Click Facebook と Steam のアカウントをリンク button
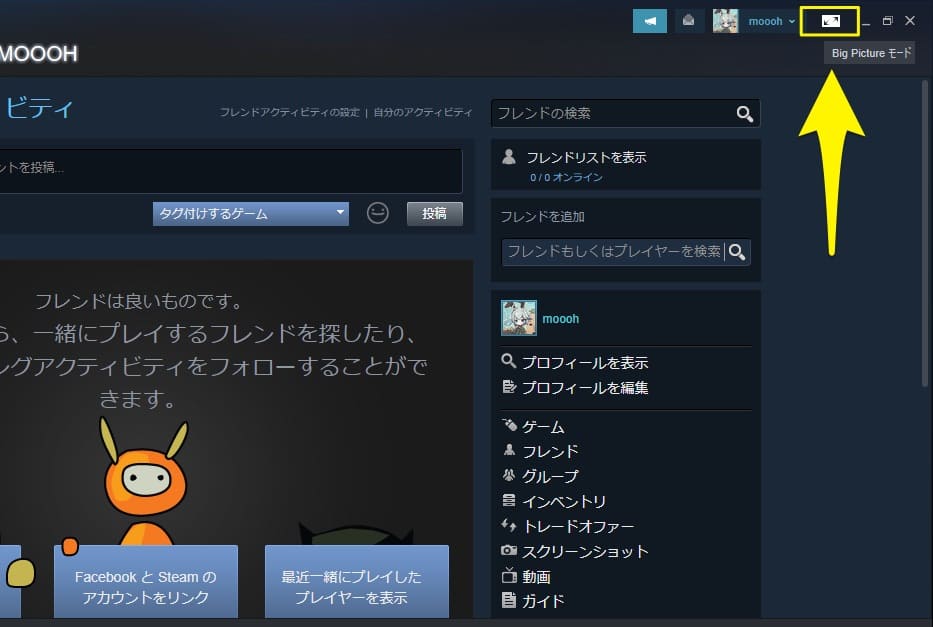This screenshot has height=627, width=933. (145, 587)
